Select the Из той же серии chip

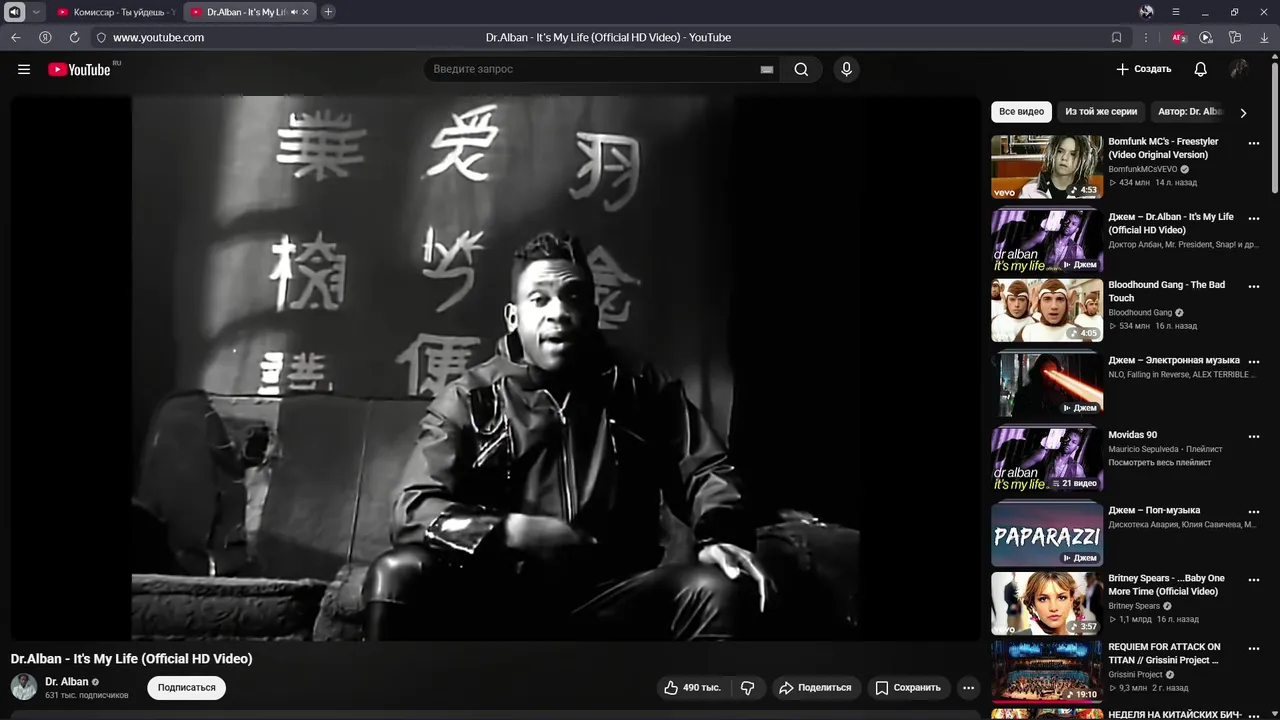(x=1101, y=112)
